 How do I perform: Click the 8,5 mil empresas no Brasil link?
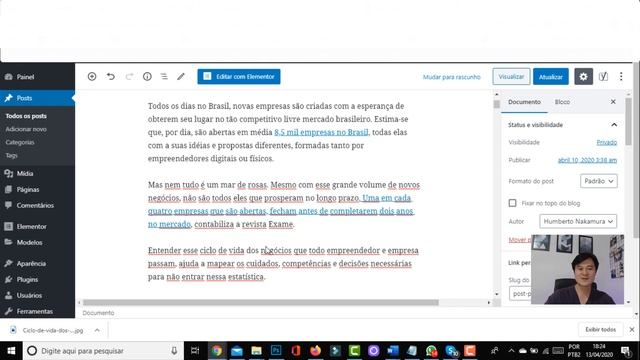[321, 132]
